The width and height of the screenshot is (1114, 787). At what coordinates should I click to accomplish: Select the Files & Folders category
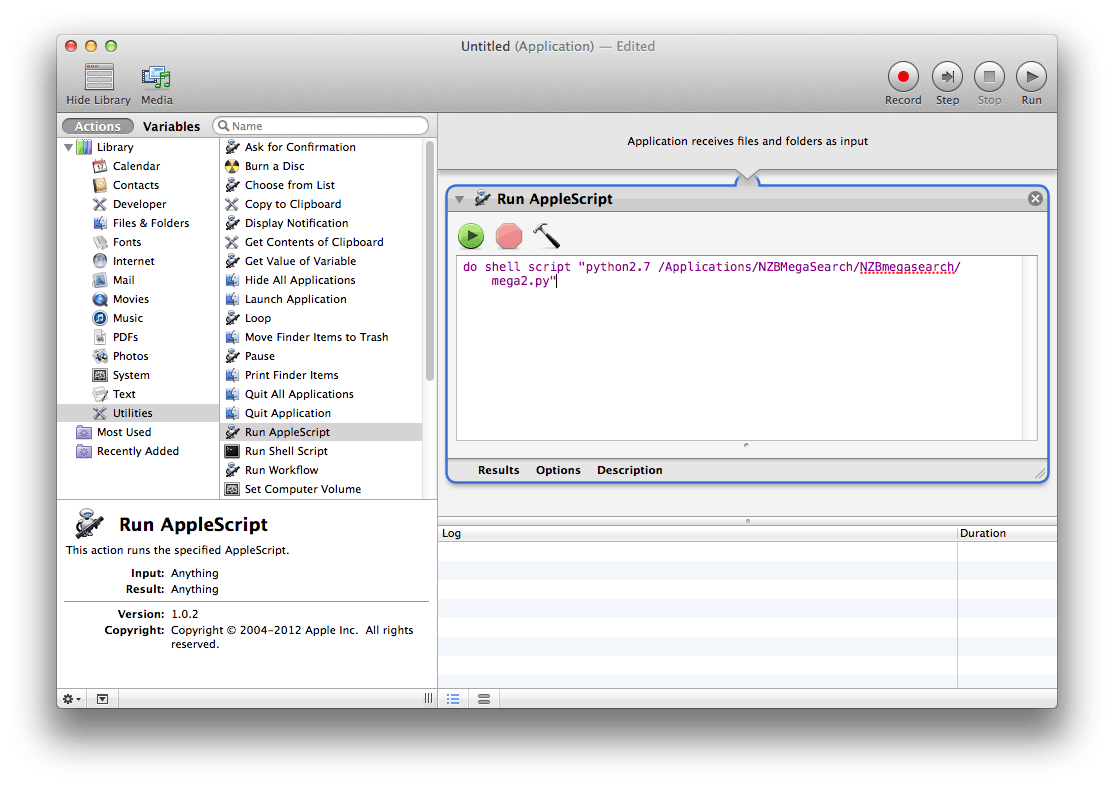point(150,223)
